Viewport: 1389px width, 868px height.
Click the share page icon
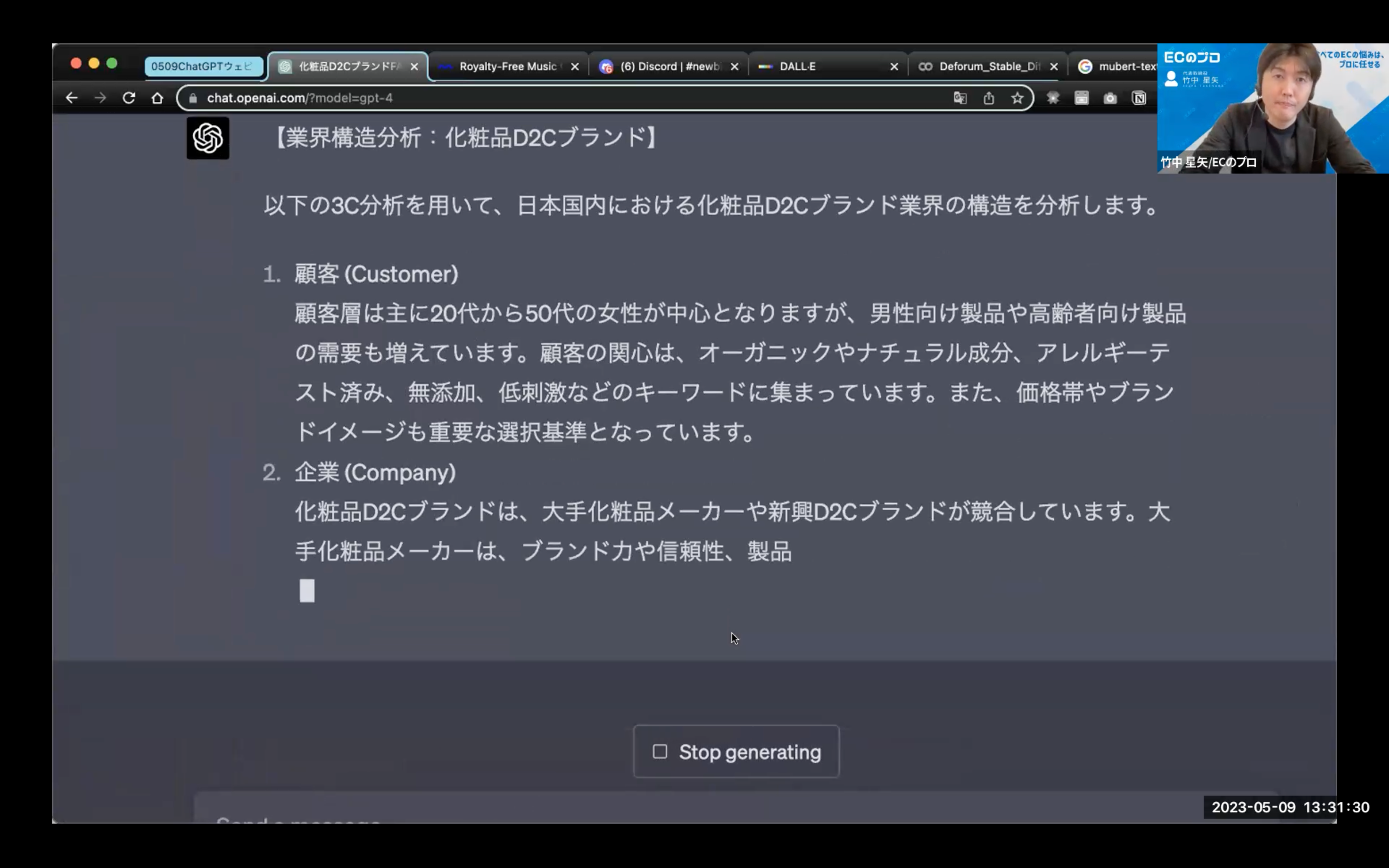(x=988, y=98)
